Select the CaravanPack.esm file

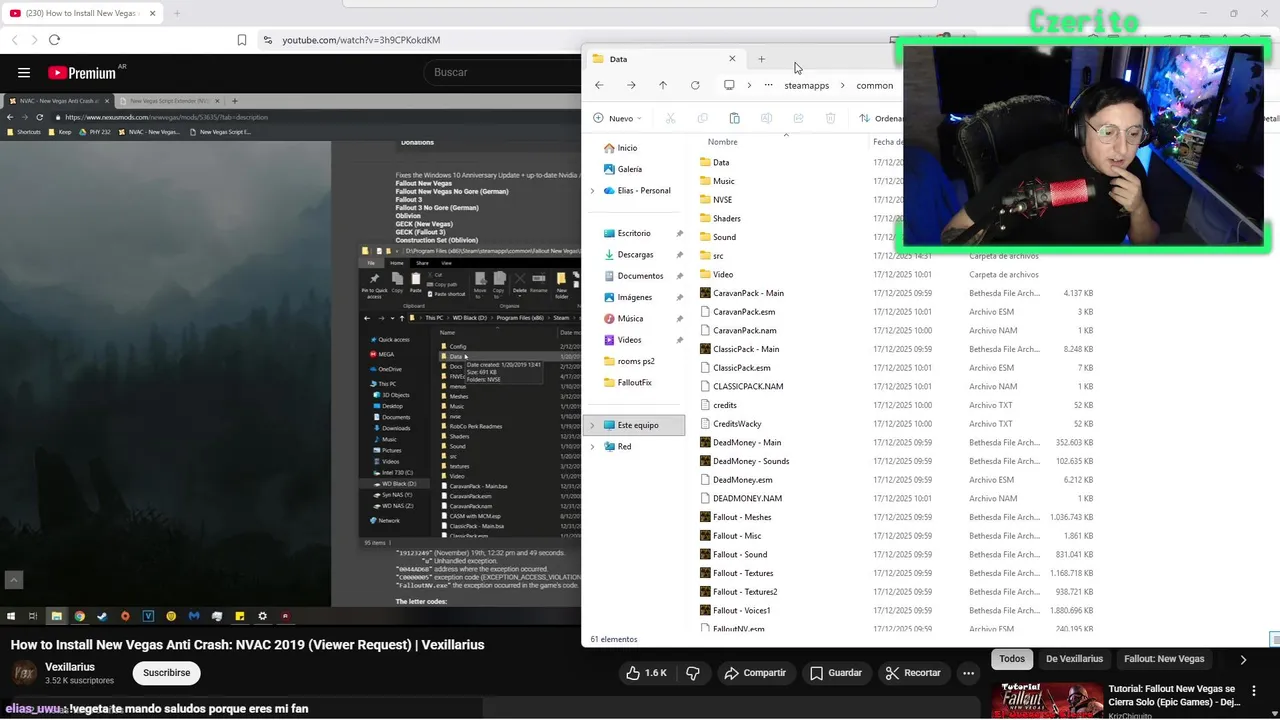(744, 312)
